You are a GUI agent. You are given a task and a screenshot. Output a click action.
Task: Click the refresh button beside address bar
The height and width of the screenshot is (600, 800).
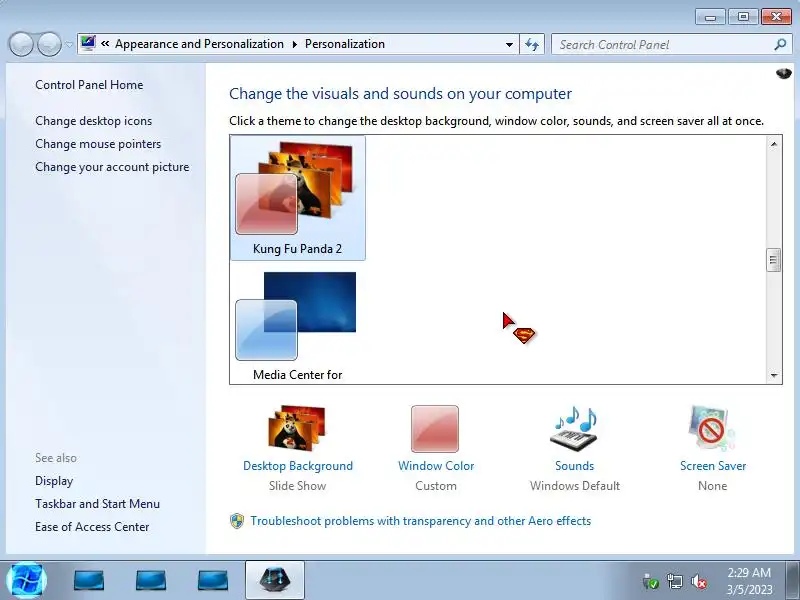[x=532, y=44]
